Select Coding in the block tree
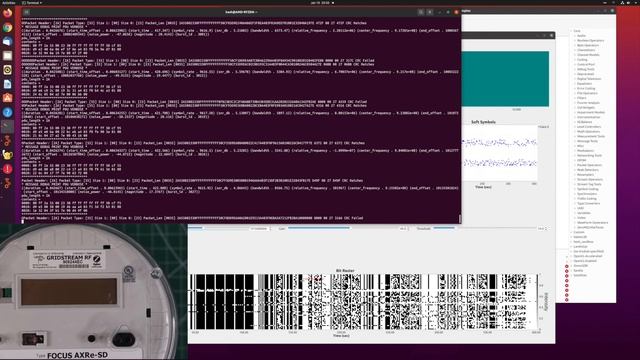The height and width of the screenshot is (360, 640). point(582,60)
